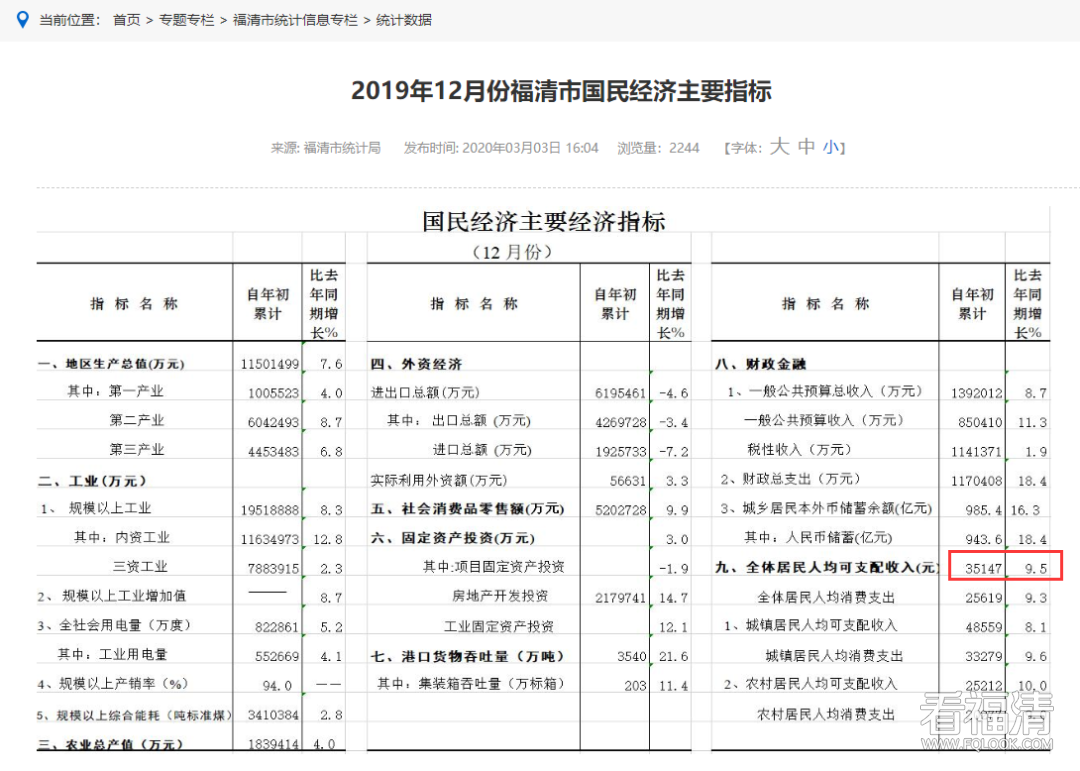The width and height of the screenshot is (1080, 771).
Task: Click the blue location pin icon
Action: pos(23,20)
